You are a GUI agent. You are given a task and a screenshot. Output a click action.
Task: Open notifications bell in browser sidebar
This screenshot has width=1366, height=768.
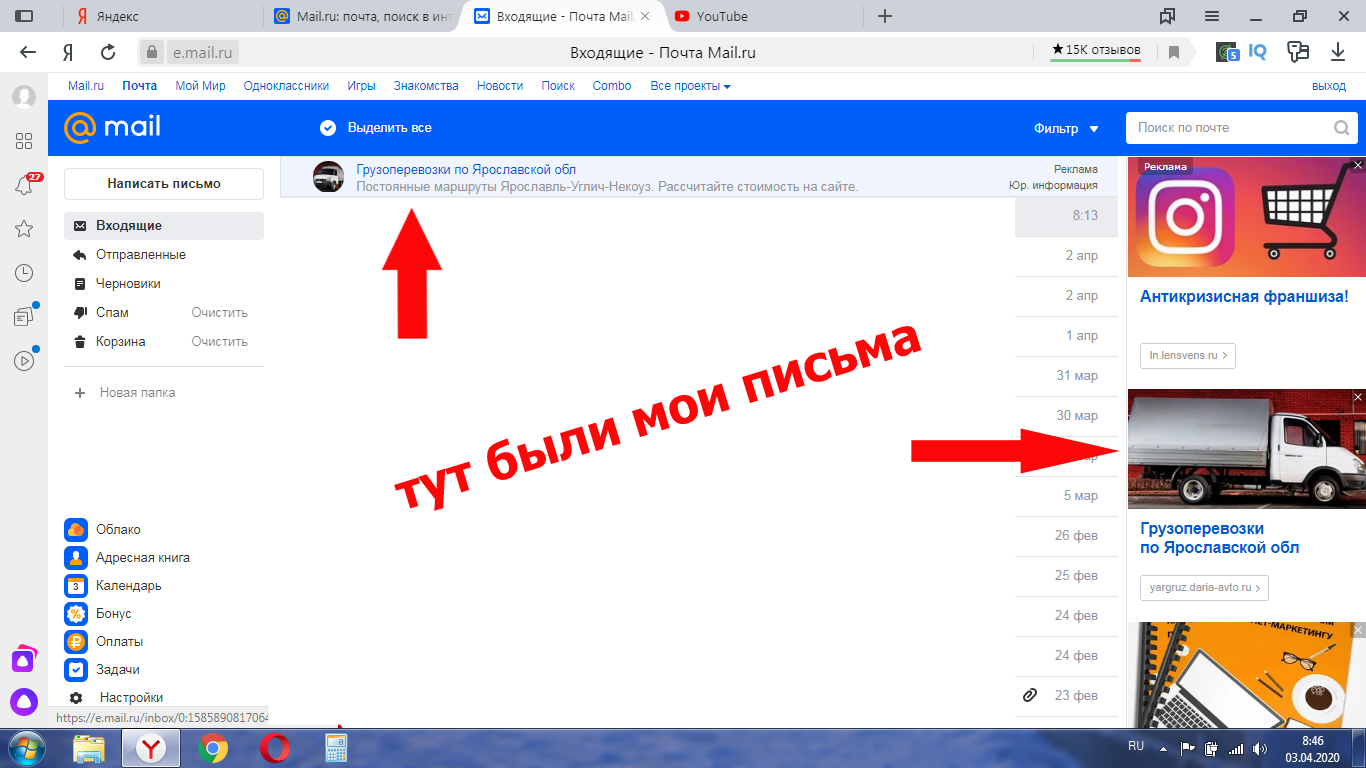coord(24,185)
